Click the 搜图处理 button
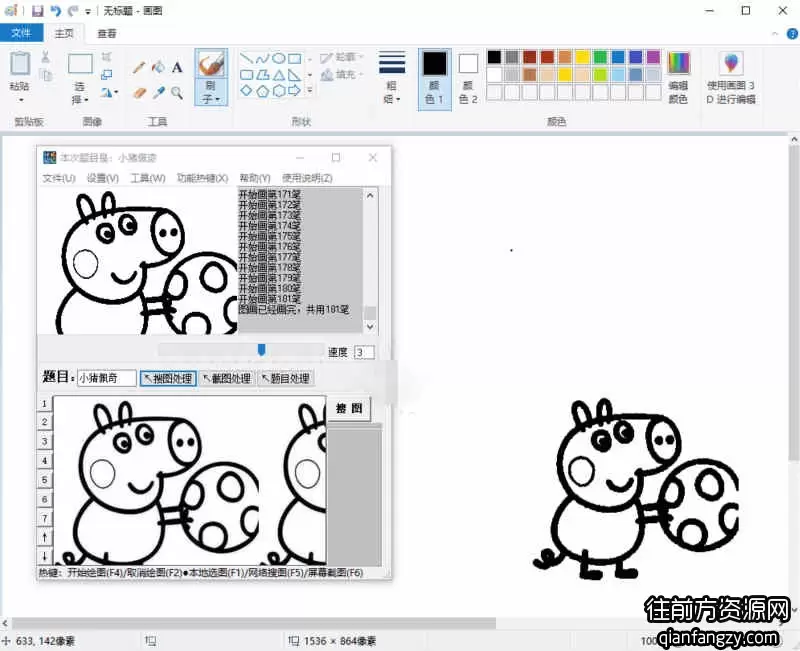The image size is (800, 651). 168,379
